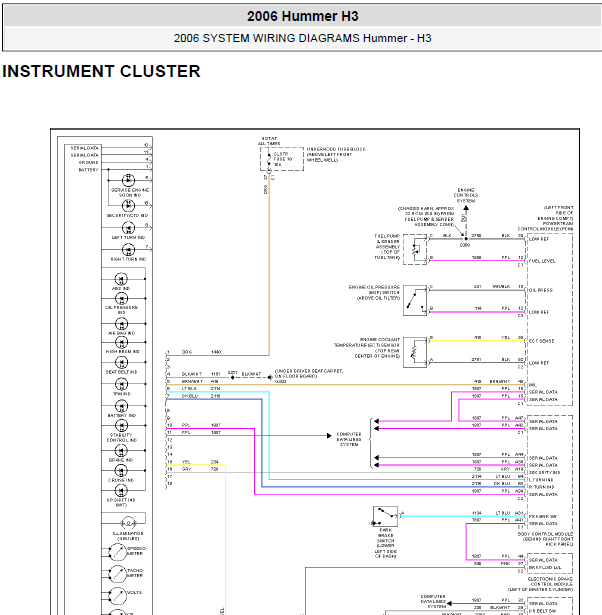Select the Air Bag indicator LED symbol
602x615 pixels.
click(x=121, y=324)
